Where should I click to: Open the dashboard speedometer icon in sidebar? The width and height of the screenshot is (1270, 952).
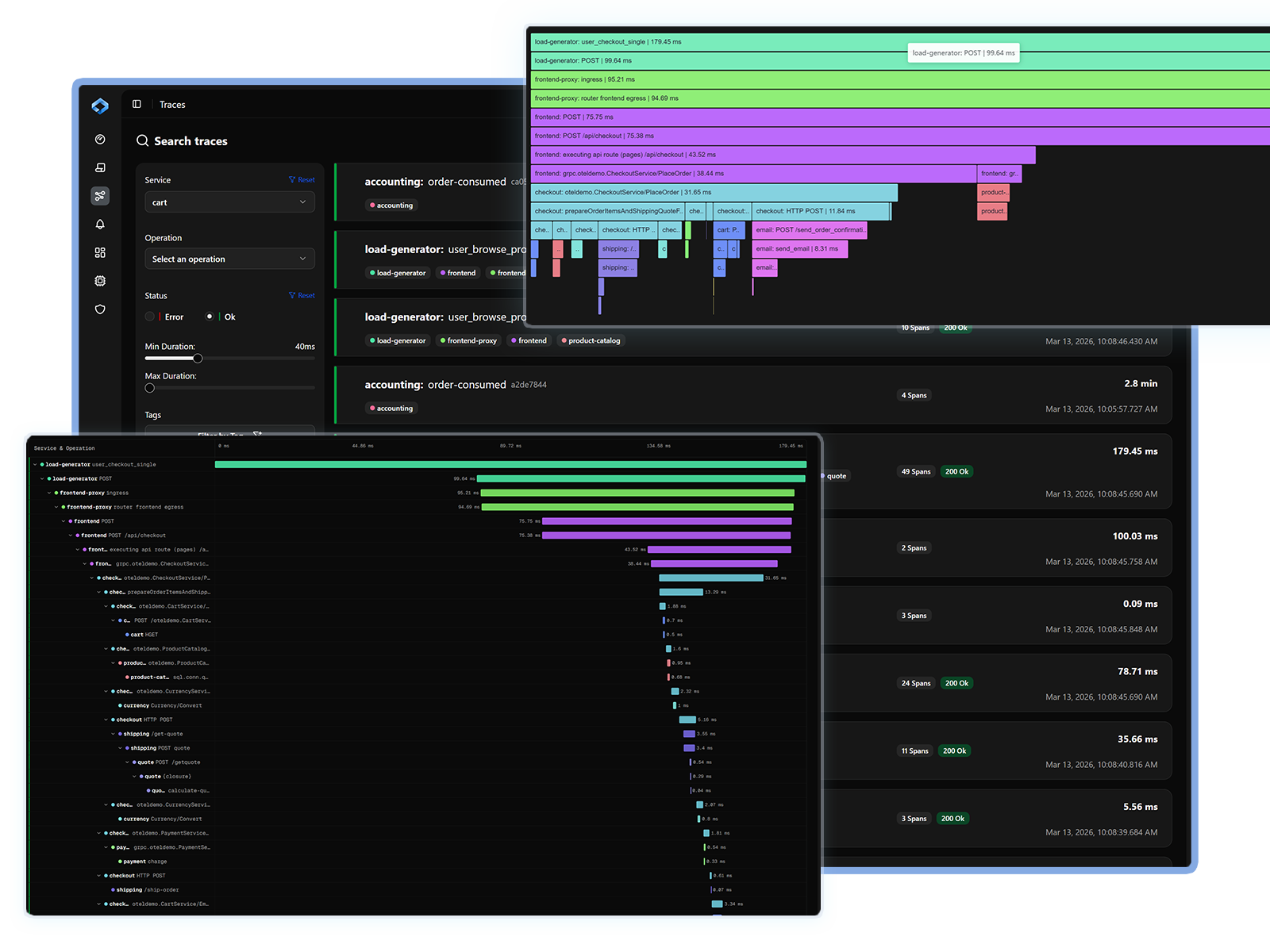[100, 139]
